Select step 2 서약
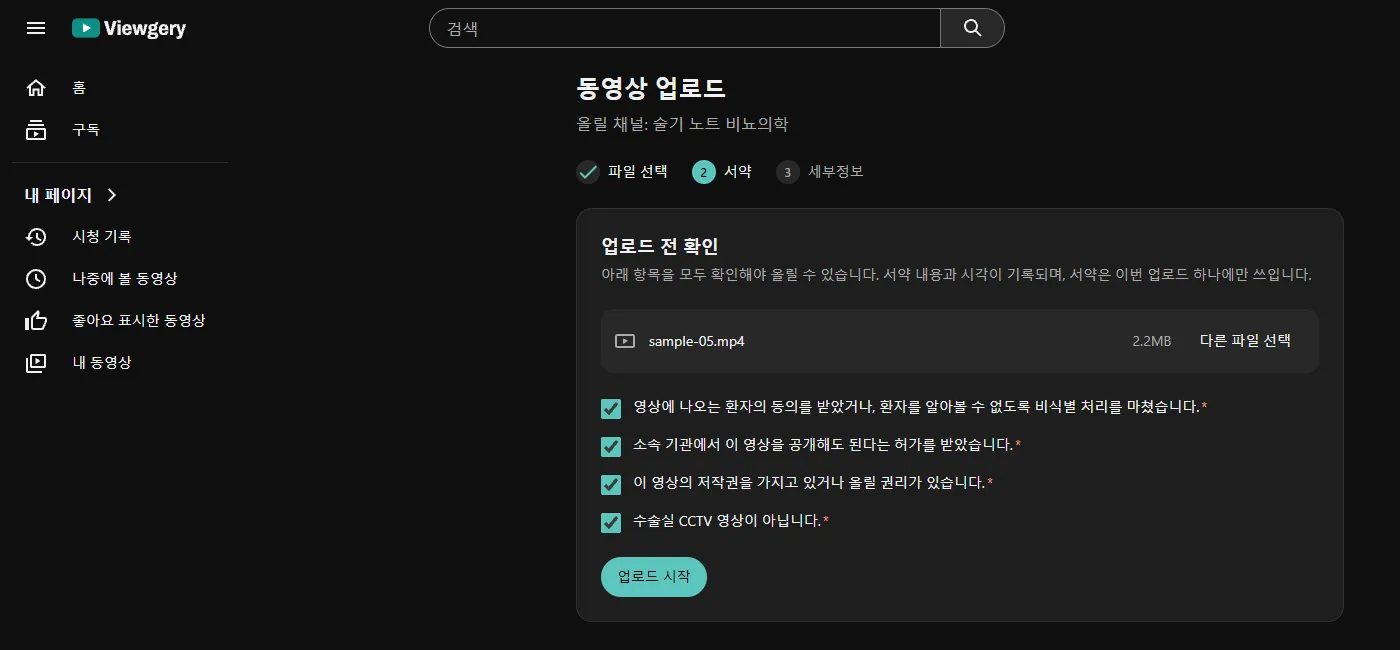Image resolution: width=1400 pixels, height=650 pixels. [722, 172]
